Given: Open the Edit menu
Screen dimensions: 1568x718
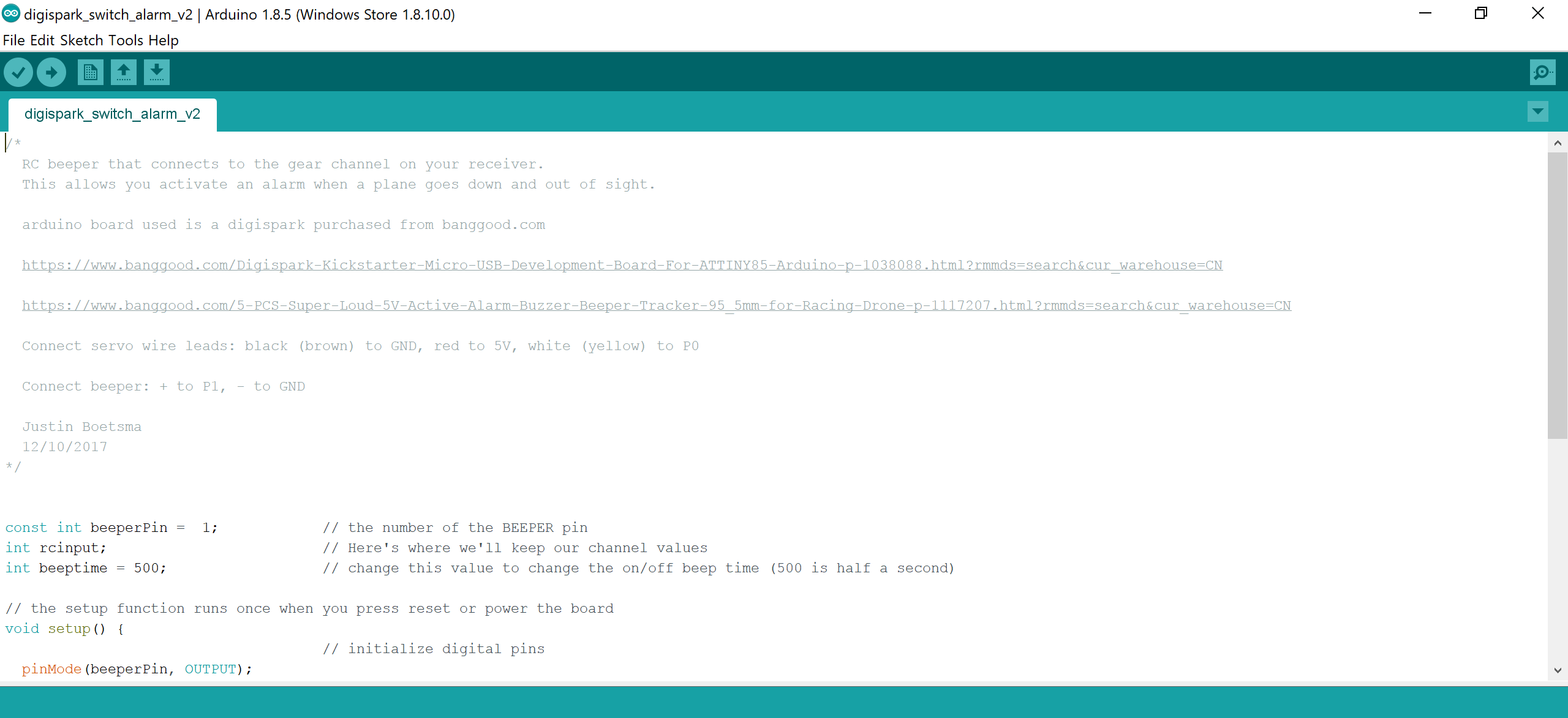Looking at the screenshot, I should click(x=42, y=40).
